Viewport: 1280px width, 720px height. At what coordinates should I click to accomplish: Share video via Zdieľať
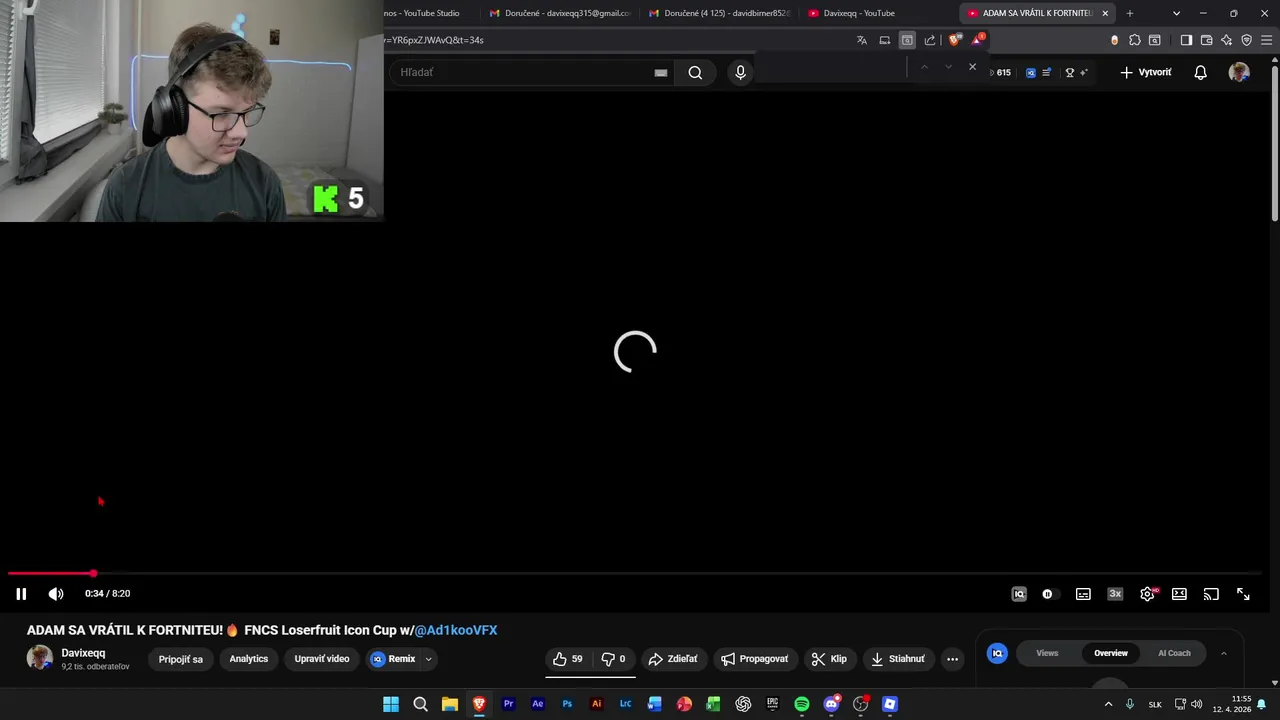pyautogui.click(x=673, y=659)
